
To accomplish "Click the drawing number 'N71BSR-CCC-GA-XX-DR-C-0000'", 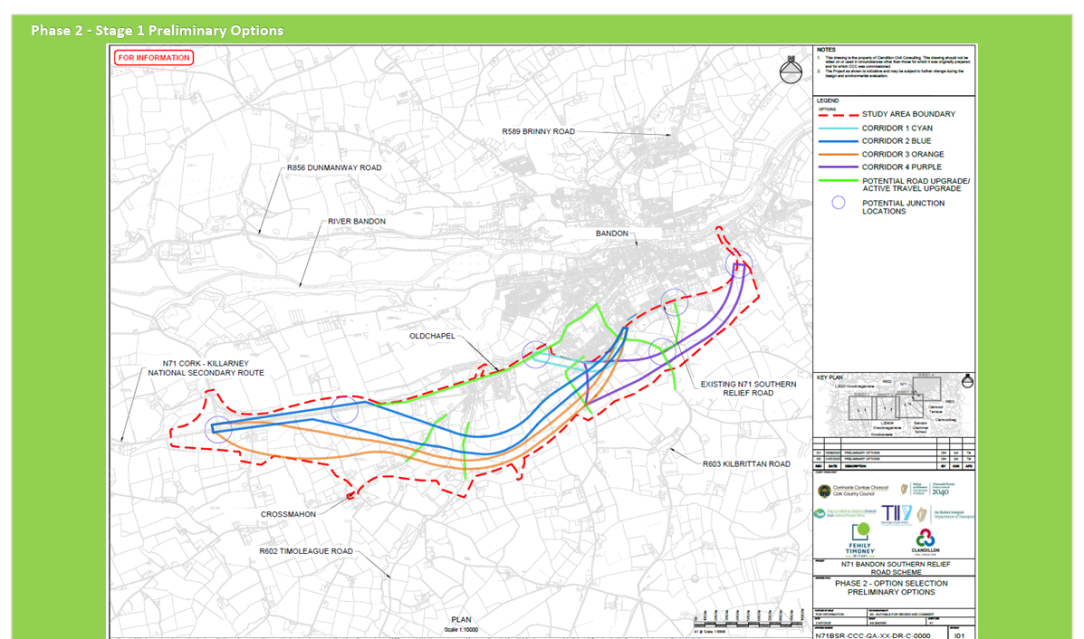I will point(872,635).
